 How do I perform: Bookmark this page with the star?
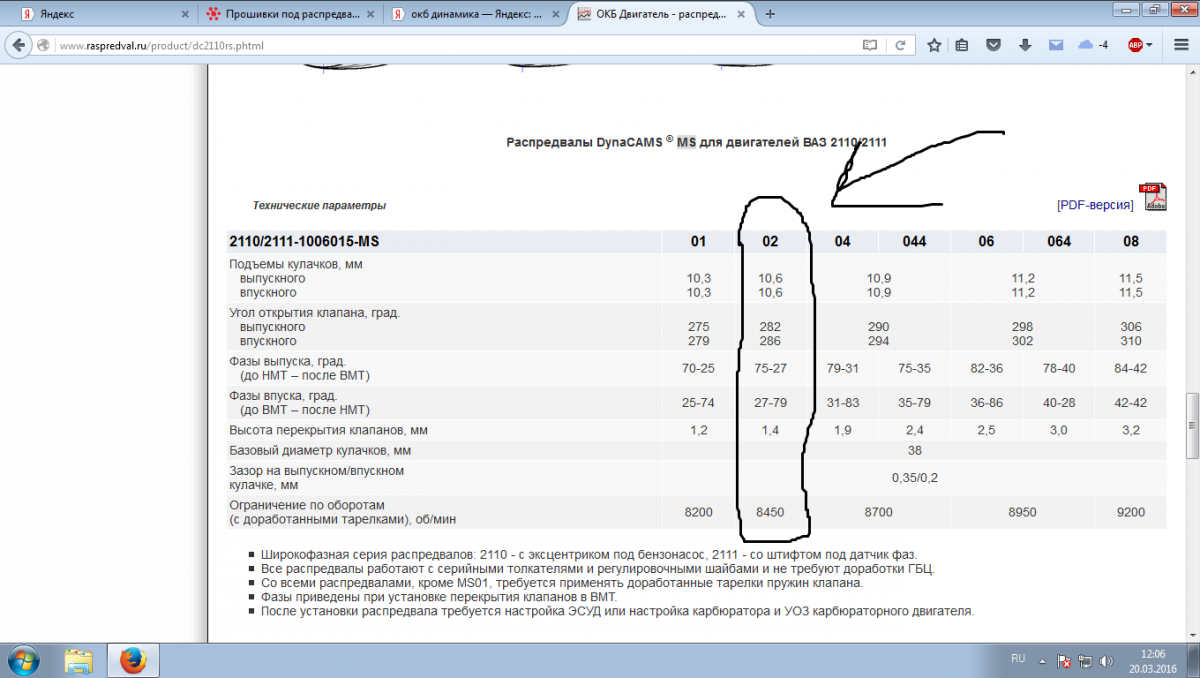934,45
